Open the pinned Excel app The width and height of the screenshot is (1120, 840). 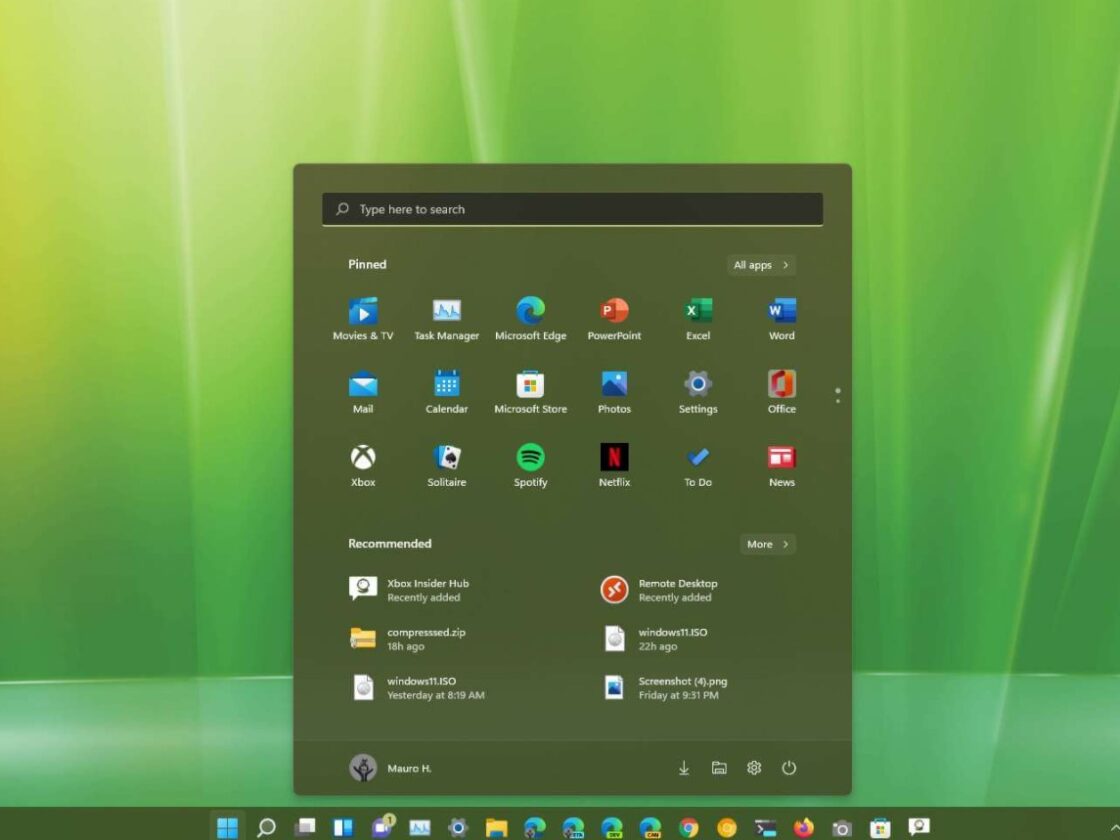[698, 319]
